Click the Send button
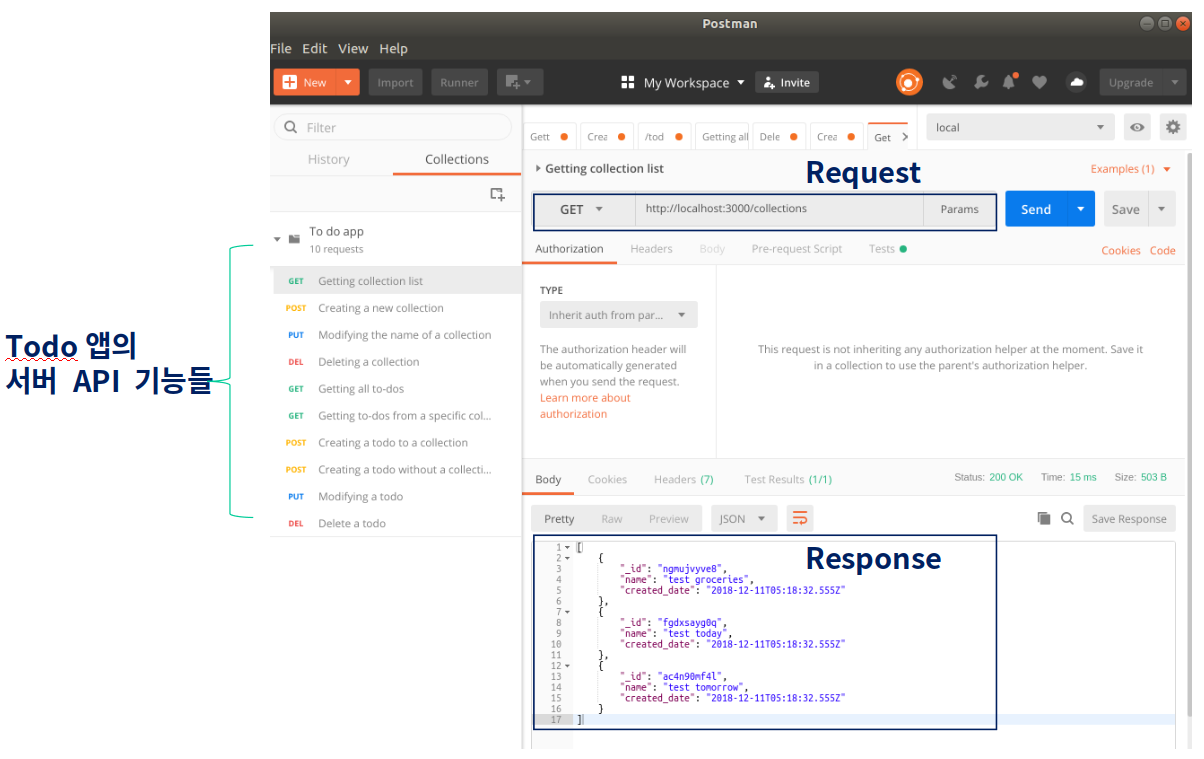This screenshot has width=1204, height=759. 1036,209
